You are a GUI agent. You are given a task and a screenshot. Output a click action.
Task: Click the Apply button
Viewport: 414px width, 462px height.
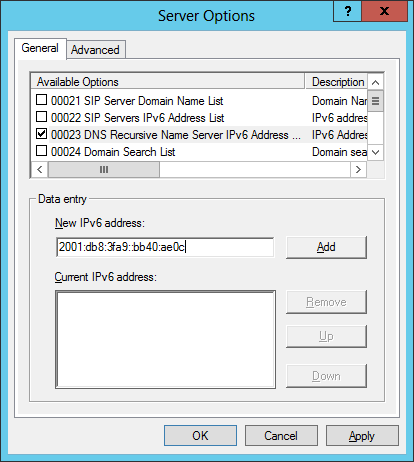[362, 435]
